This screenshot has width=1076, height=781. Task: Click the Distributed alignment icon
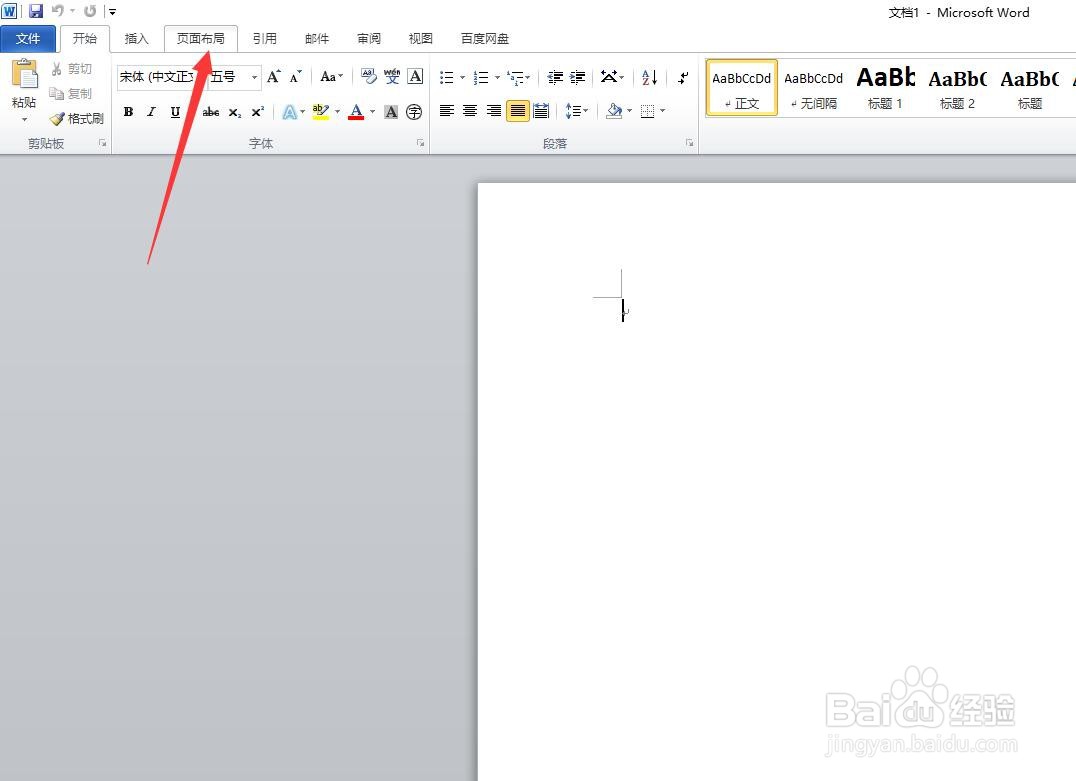pos(541,111)
